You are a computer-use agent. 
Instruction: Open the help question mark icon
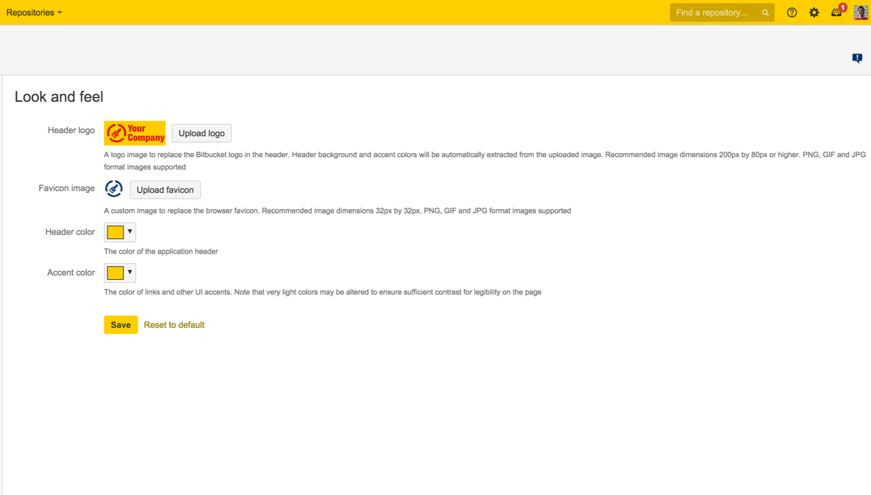[x=792, y=12]
